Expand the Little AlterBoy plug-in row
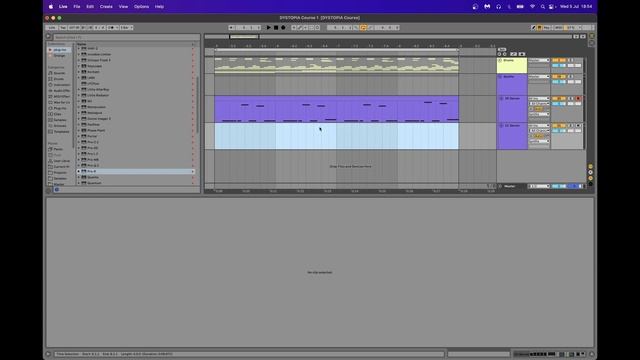The image size is (640, 360). point(79,89)
